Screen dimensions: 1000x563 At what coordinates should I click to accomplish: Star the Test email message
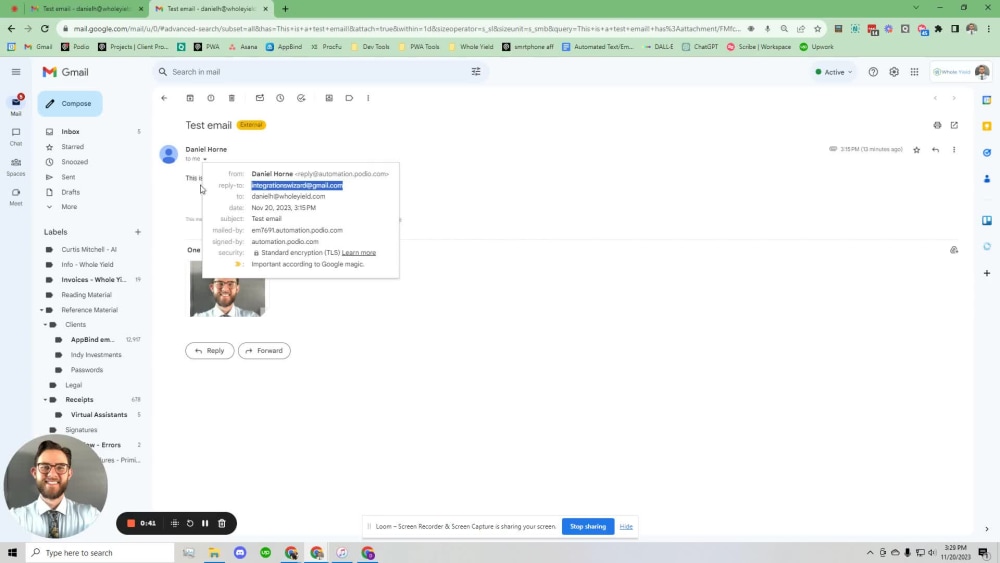[x=916, y=150]
